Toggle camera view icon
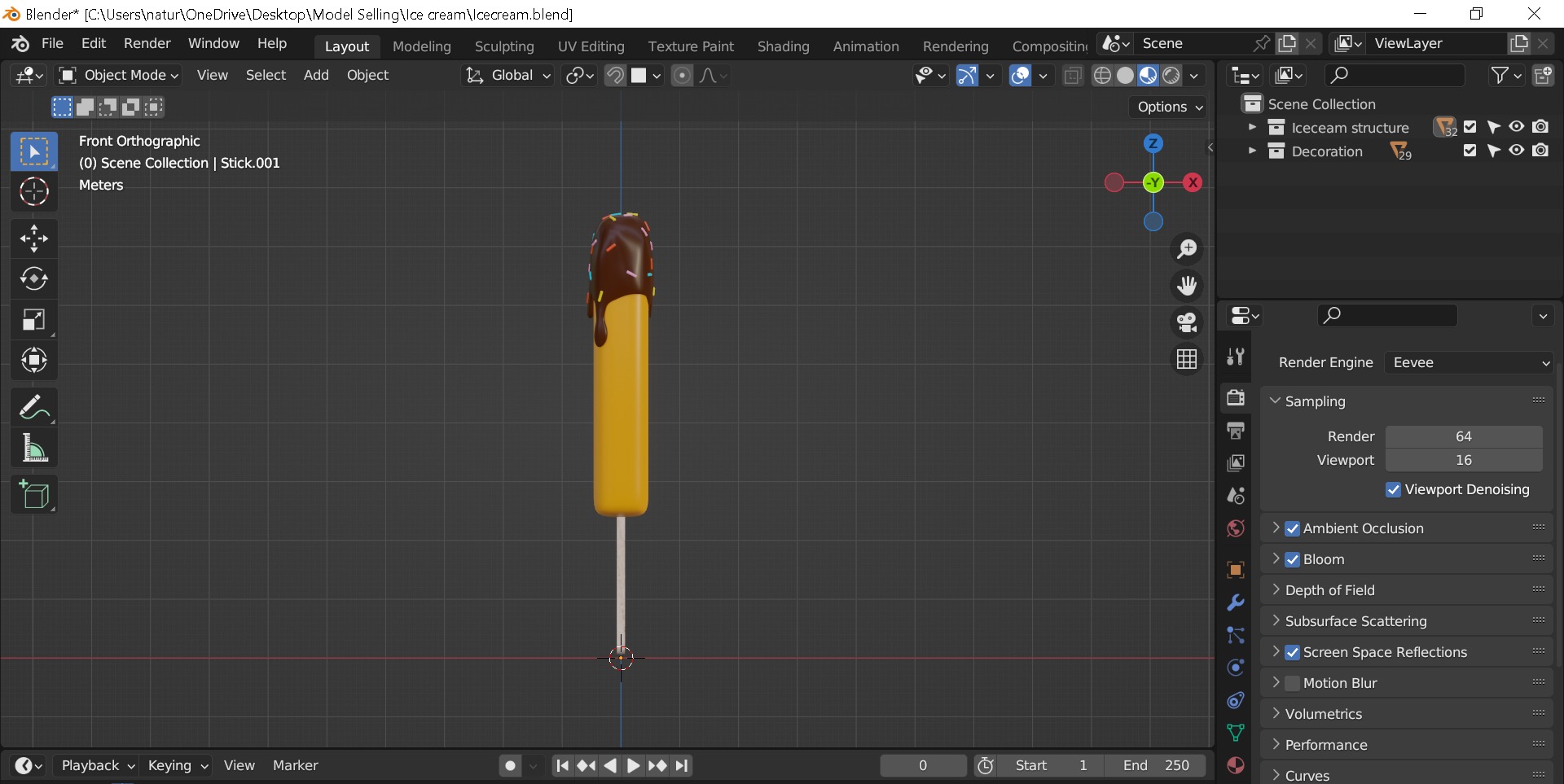Screen dimensions: 1564x784 click(x=1187, y=322)
